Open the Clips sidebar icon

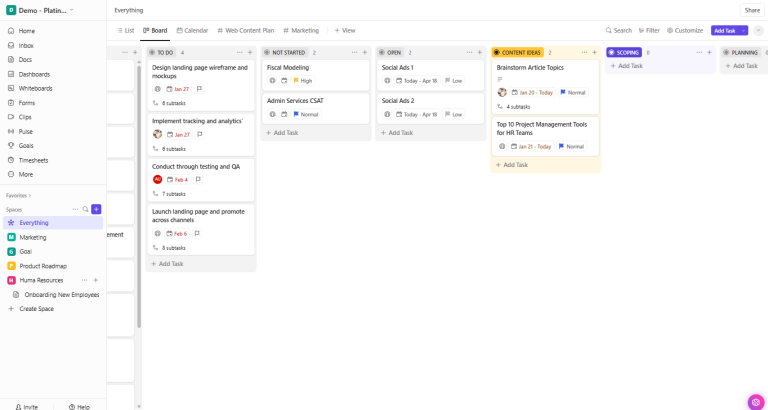tap(11, 117)
